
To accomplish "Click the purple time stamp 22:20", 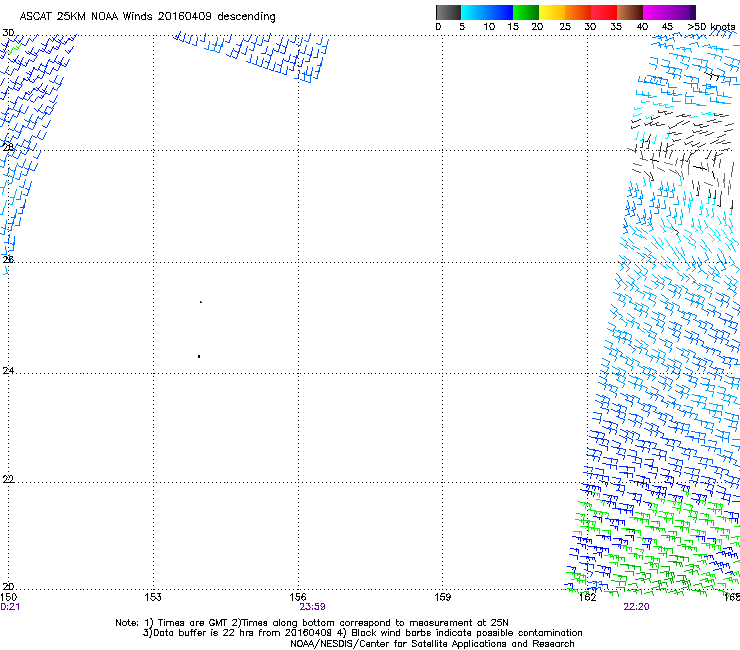I will [636, 607].
